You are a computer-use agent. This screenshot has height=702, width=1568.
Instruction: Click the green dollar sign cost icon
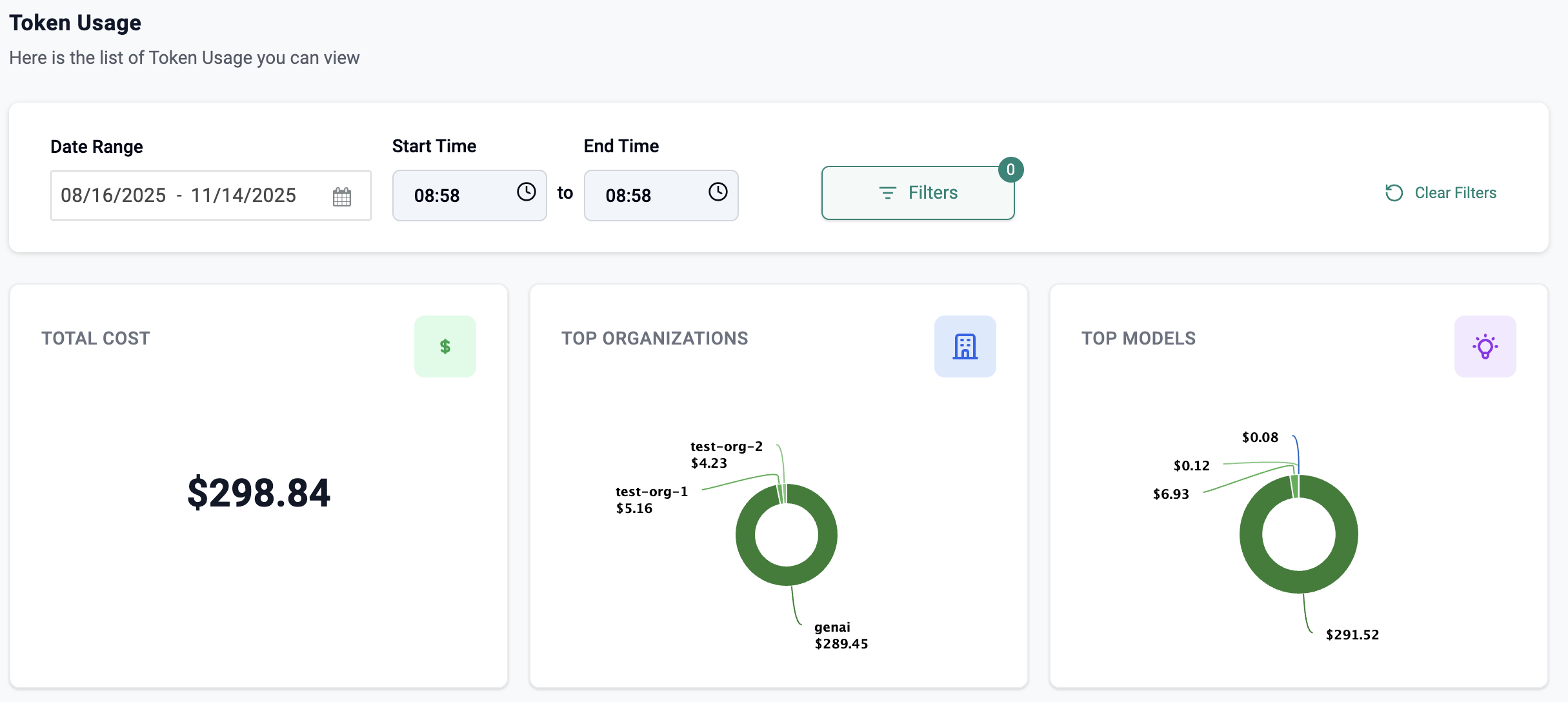[x=445, y=346]
